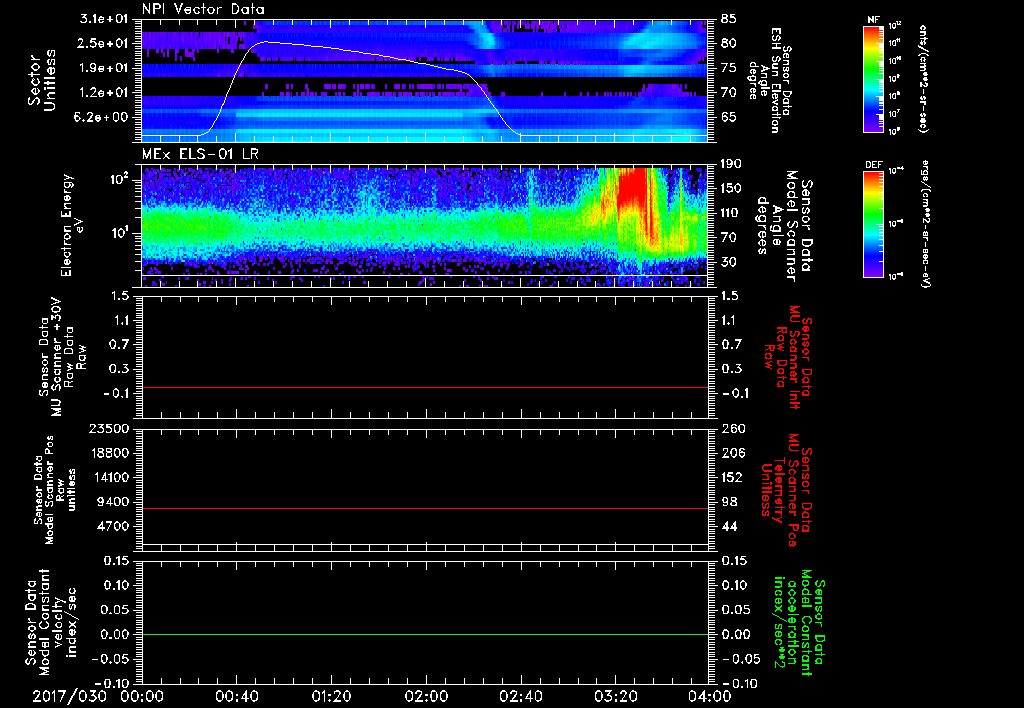This screenshot has width=1024, height=708.
Task: Click the 02:40 time axis label
Action: point(520,696)
